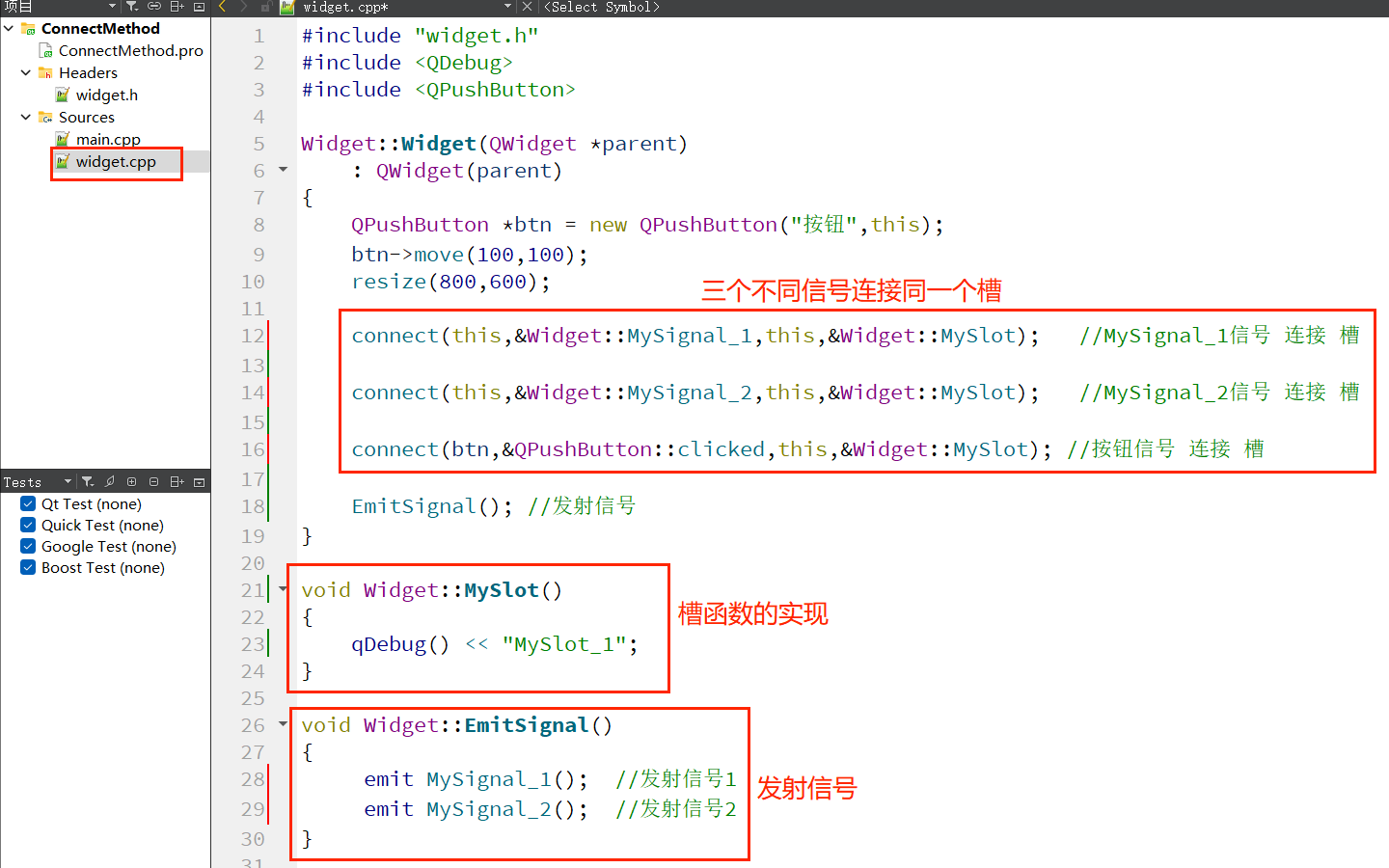Select main.cpp in the project tree
1389x868 pixels.
pyautogui.click(x=108, y=139)
